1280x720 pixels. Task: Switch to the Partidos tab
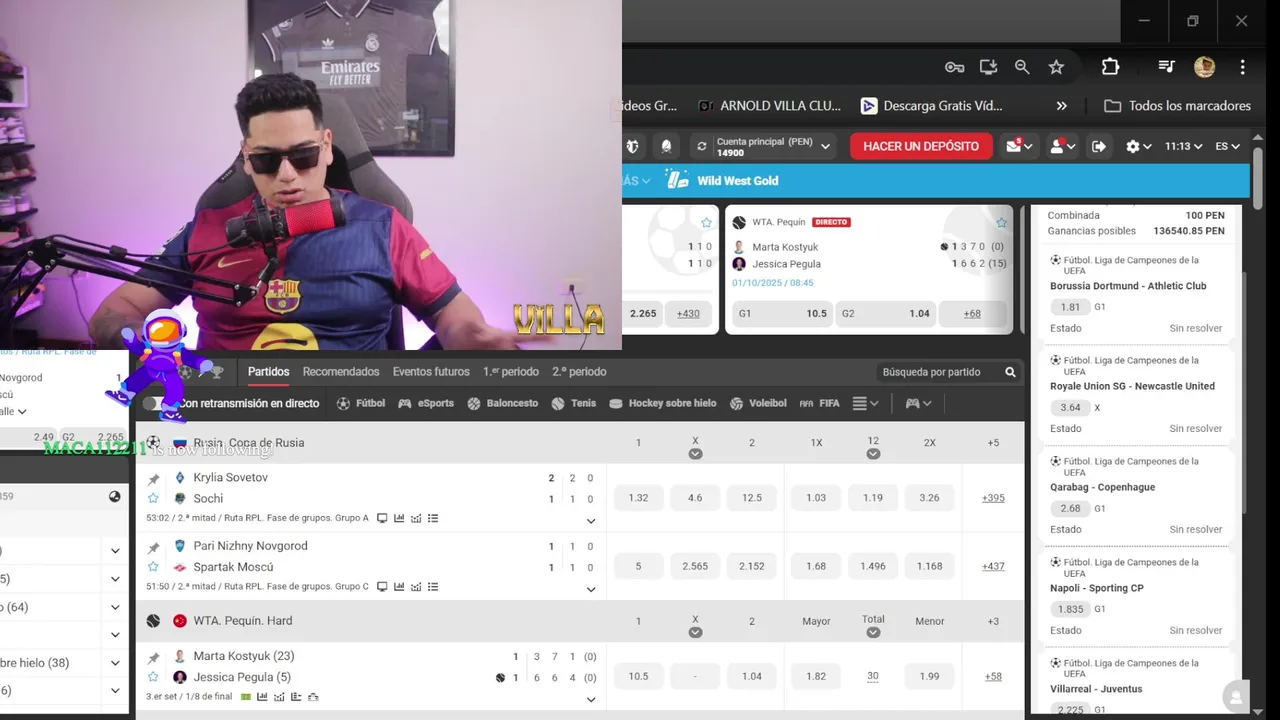click(x=269, y=372)
